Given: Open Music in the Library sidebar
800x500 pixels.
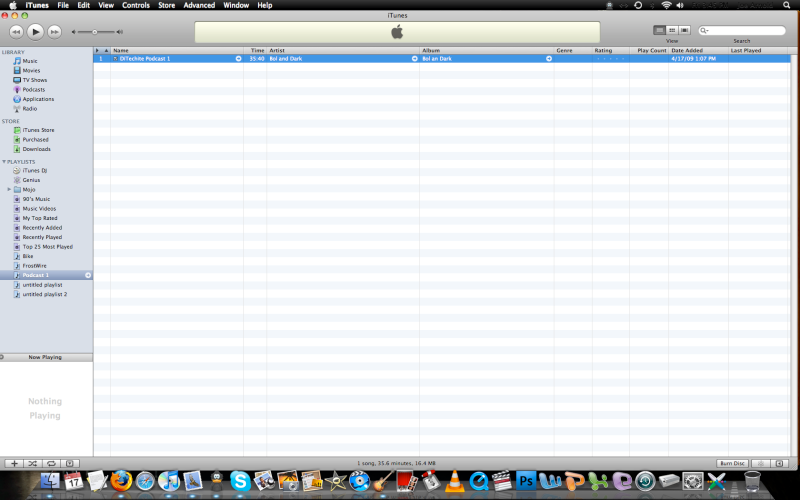Looking at the screenshot, I should [x=30, y=61].
